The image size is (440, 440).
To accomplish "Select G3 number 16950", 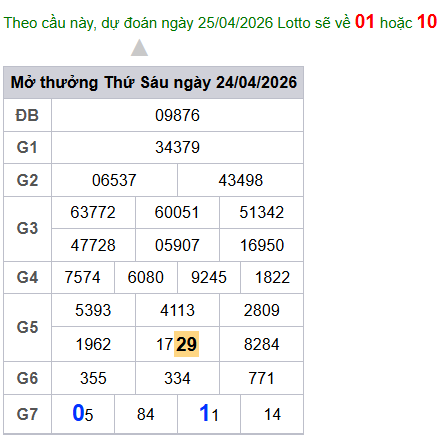I will click(262, 245).
